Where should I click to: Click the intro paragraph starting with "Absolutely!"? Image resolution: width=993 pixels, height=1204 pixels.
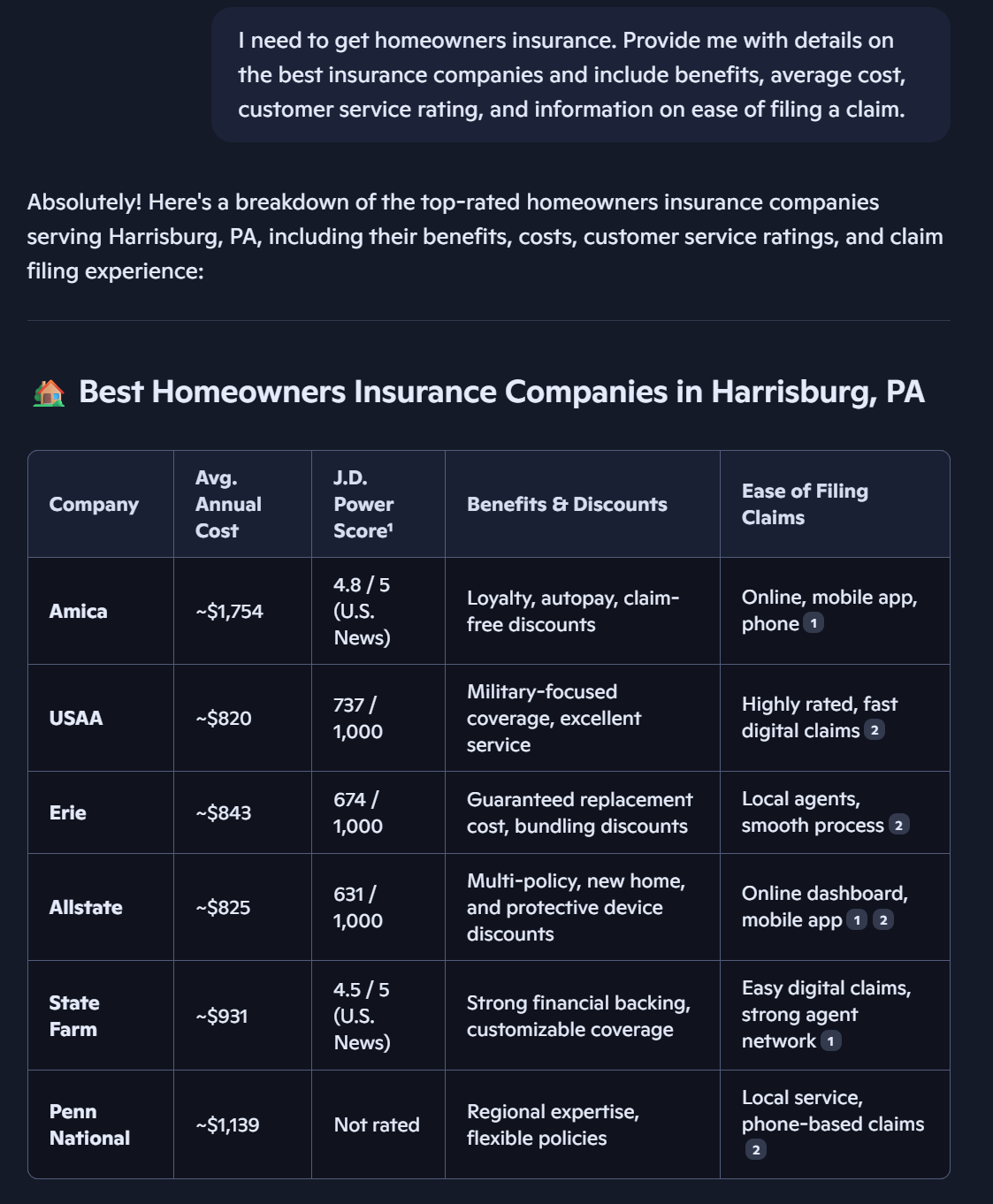point(485,236)
